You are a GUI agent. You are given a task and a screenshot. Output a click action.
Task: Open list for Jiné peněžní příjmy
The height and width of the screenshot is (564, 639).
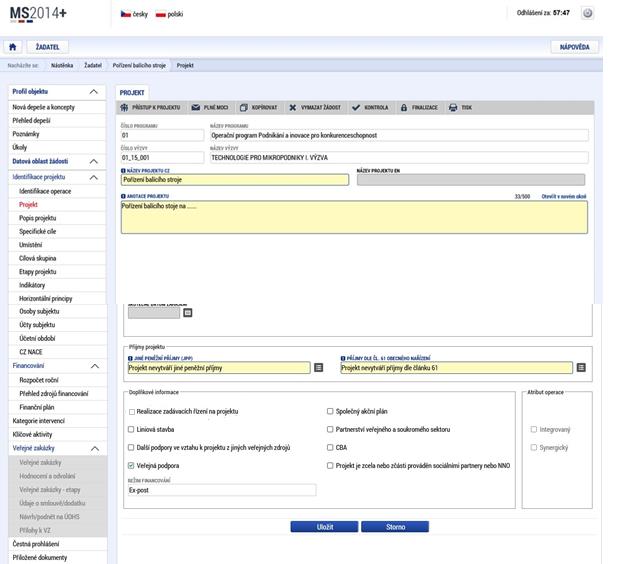(319, 368)
